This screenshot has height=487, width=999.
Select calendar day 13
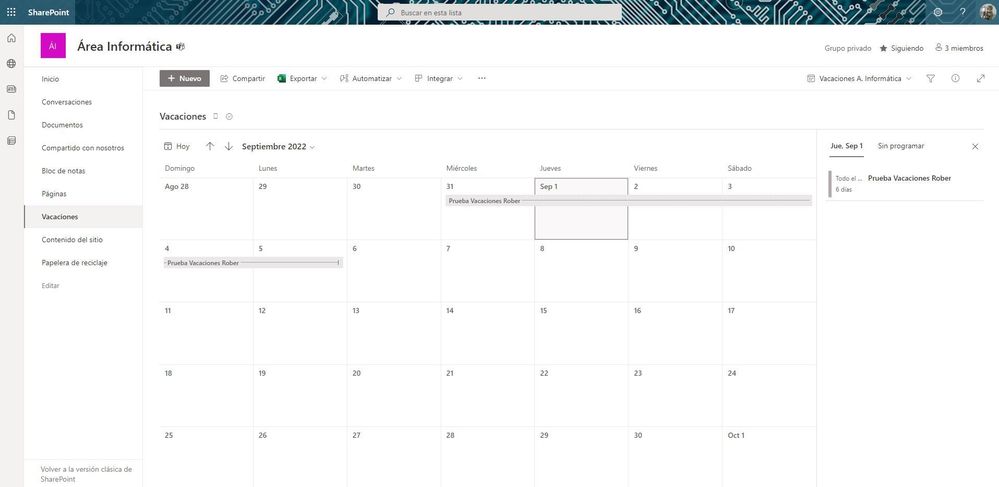tap(394, 333)
